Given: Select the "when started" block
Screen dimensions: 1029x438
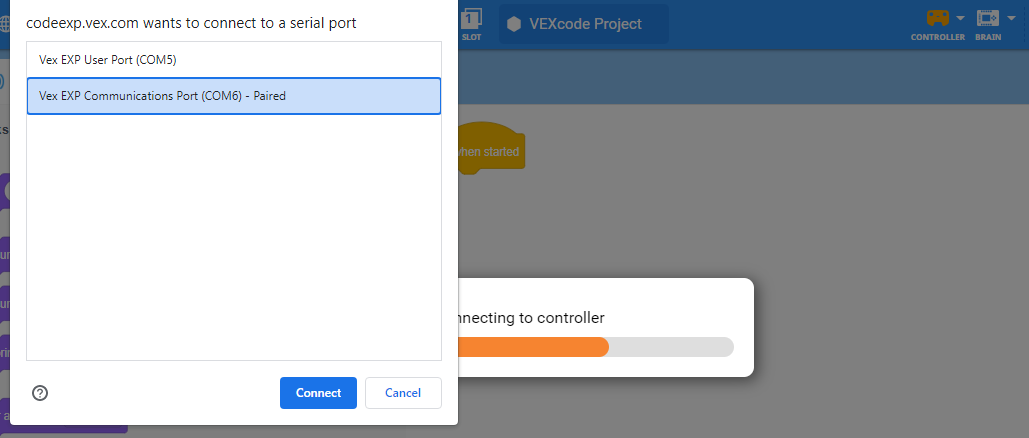Looking at the screenshot, I should point(489,152).
